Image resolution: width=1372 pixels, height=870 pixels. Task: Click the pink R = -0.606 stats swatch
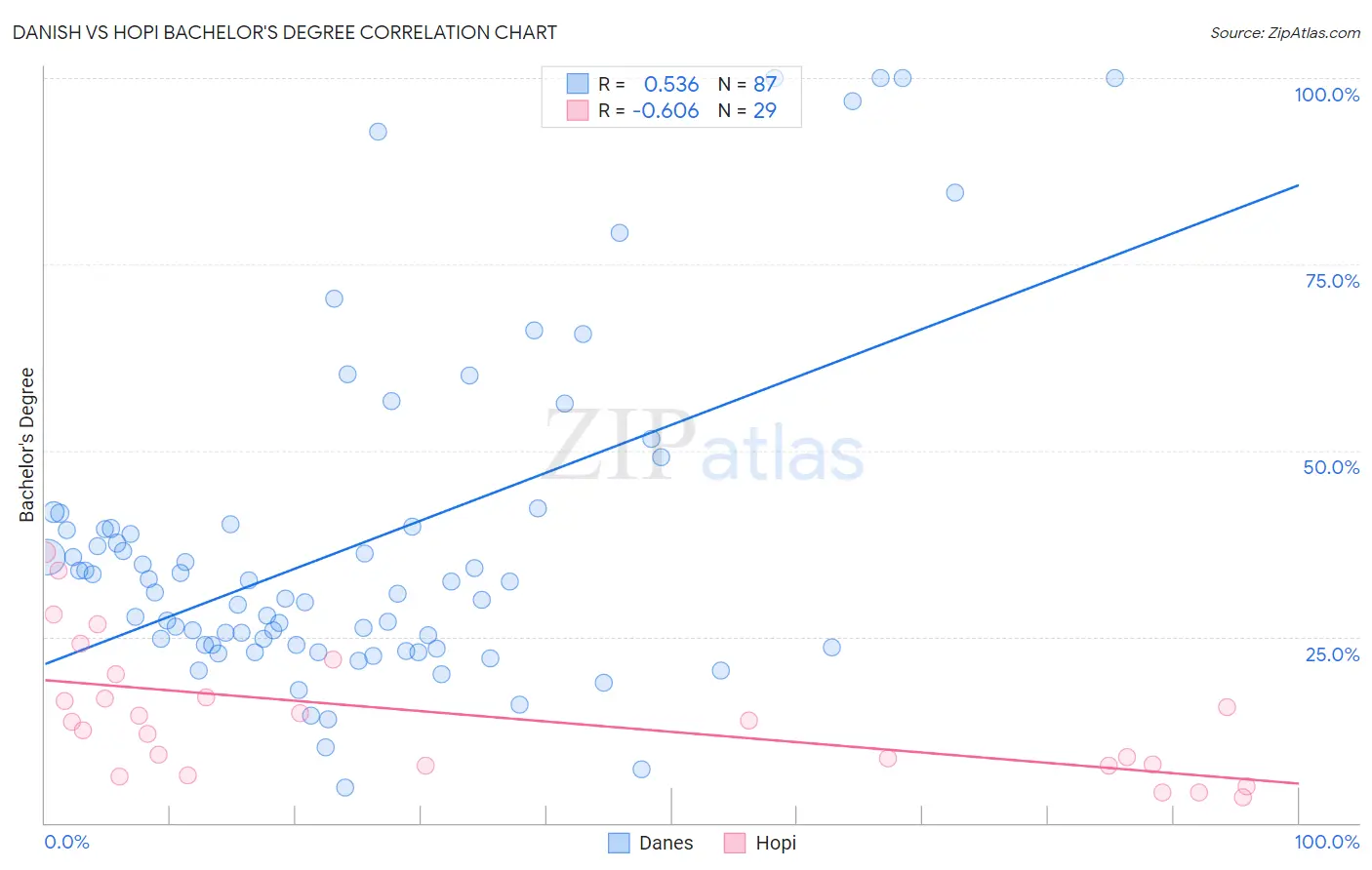pos(578,110)
